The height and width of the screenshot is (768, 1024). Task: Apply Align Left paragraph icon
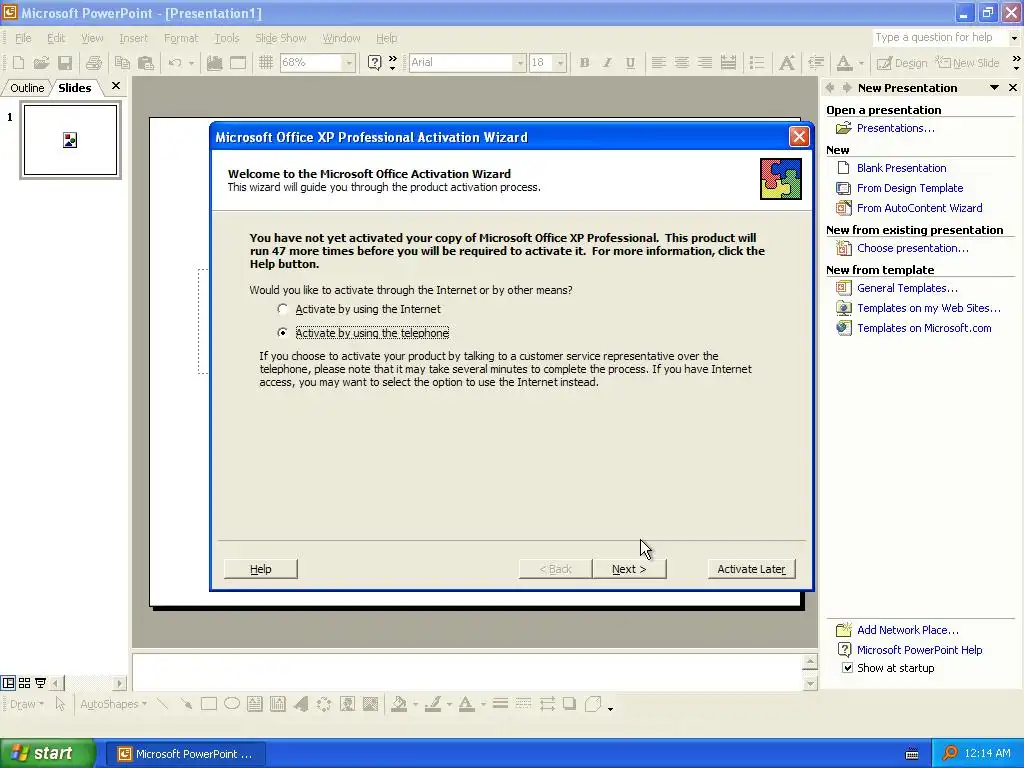pyautogui.click(x=658, y=63)
